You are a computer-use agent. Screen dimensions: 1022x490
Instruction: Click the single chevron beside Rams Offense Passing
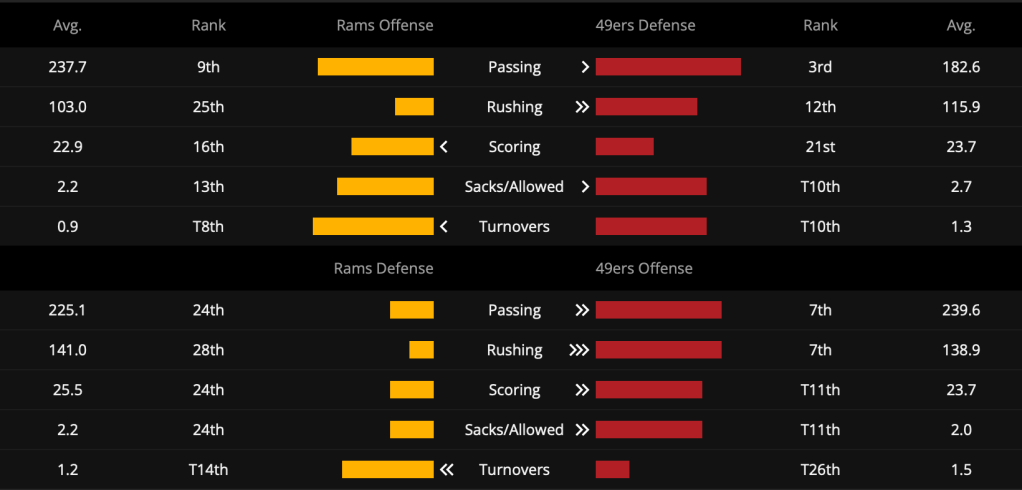click(585, 67)
